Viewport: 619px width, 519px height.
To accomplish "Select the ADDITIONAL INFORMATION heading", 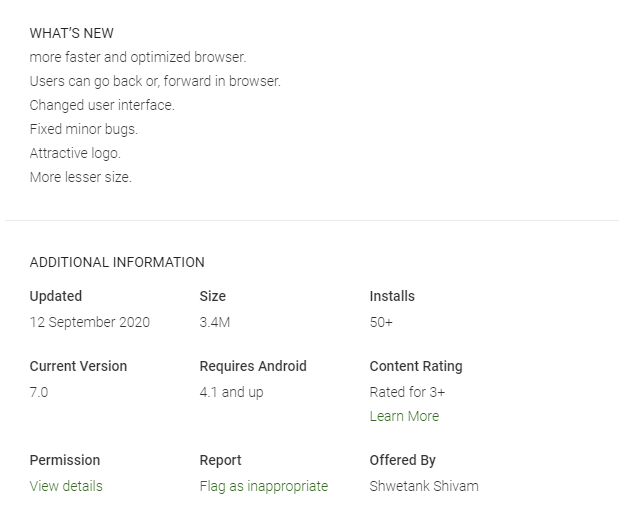I will coord(117,262).
